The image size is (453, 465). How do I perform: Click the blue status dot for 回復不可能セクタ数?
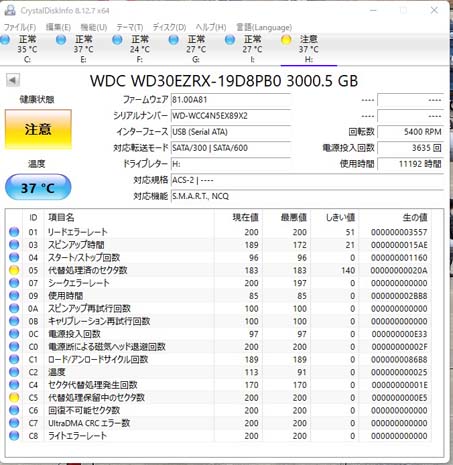click(14, 410)
